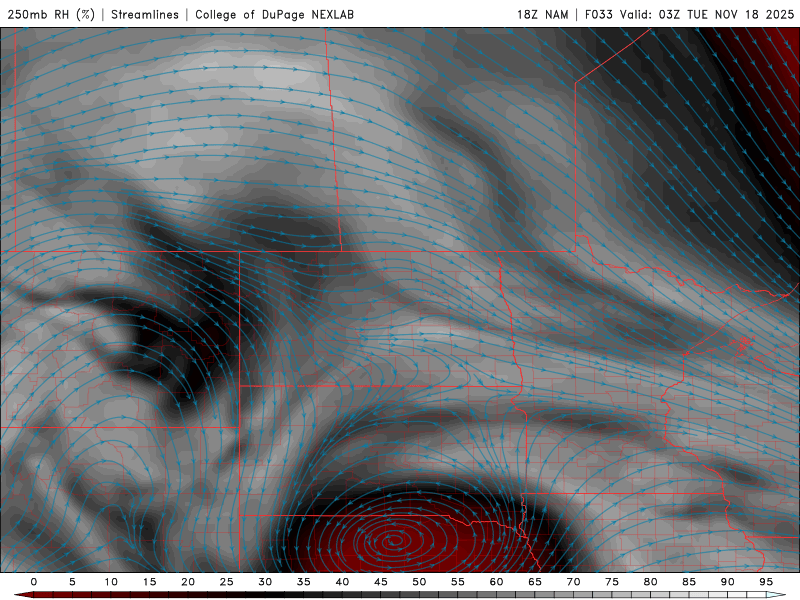The width and height of the screenshot is (800, 600).
Task: Click the "65" label on the color scale
Action: (x=535, y=582)
